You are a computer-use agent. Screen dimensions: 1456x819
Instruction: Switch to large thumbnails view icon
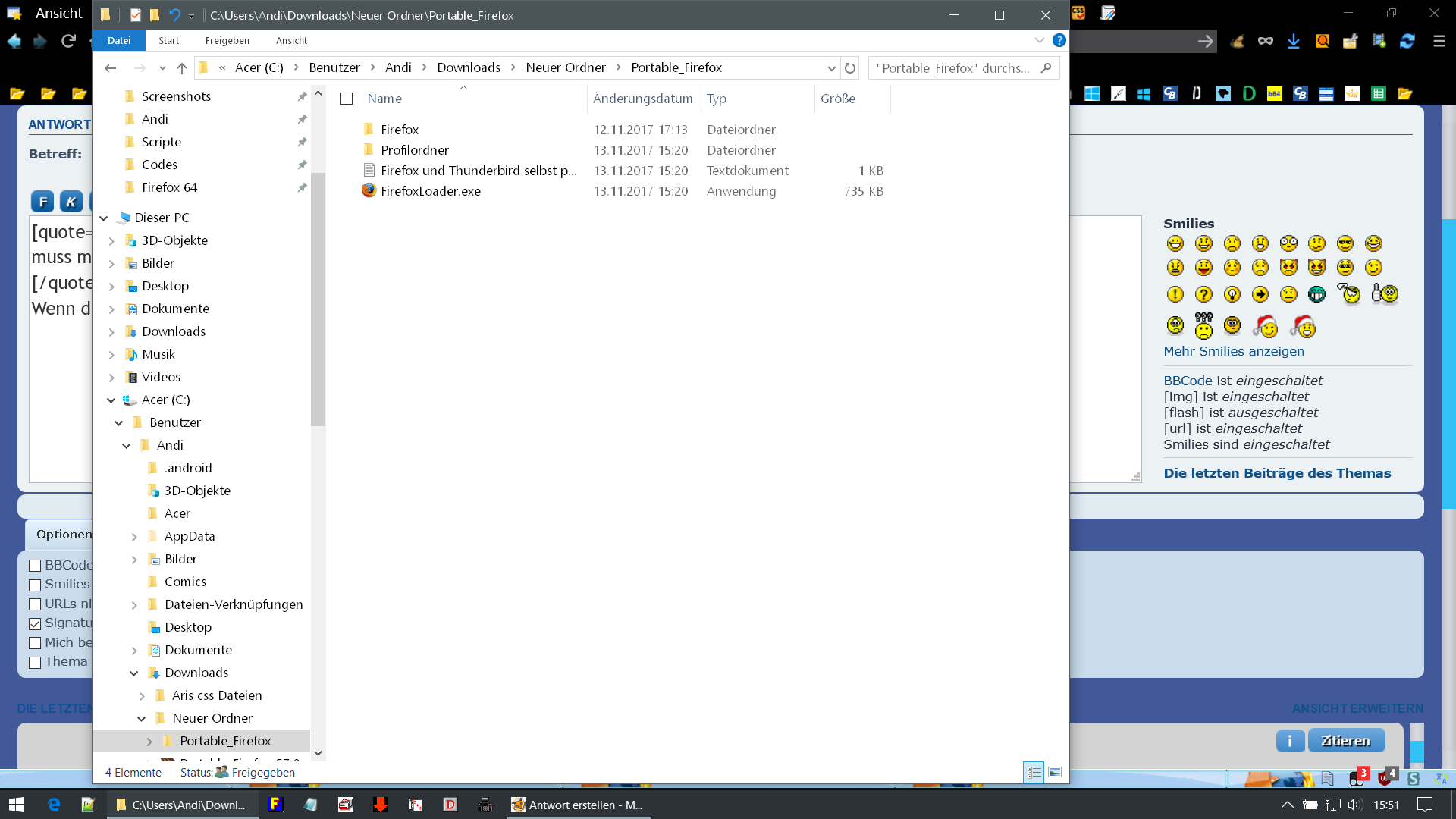[x=1055, y=772]
